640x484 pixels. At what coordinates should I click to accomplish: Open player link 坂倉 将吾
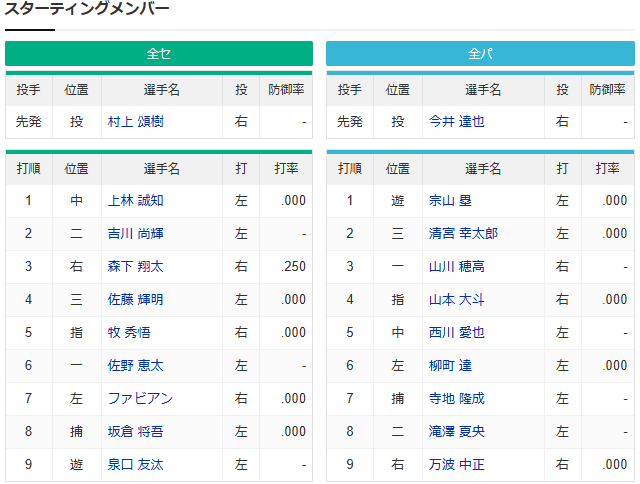[136, 432]
